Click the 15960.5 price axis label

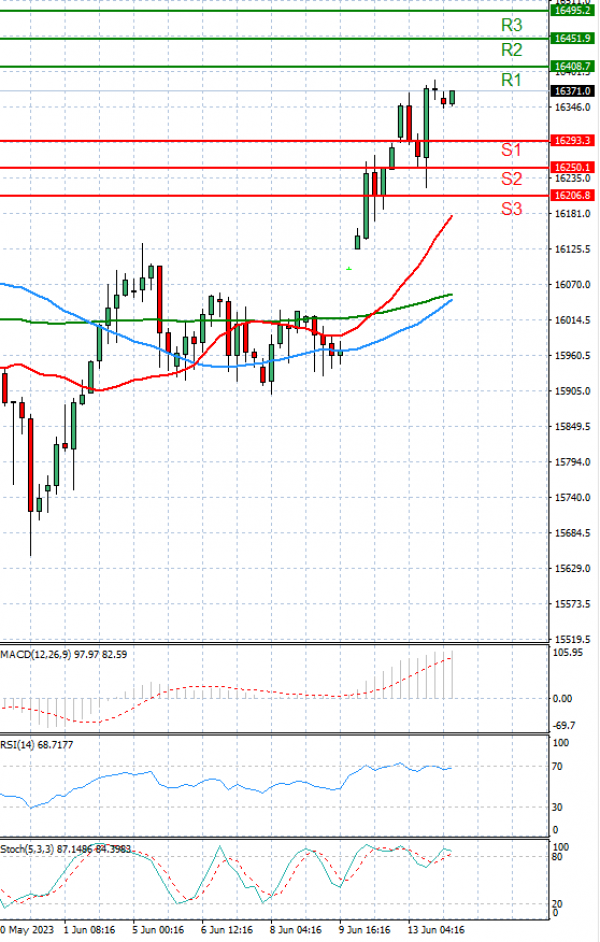[572, 356]
